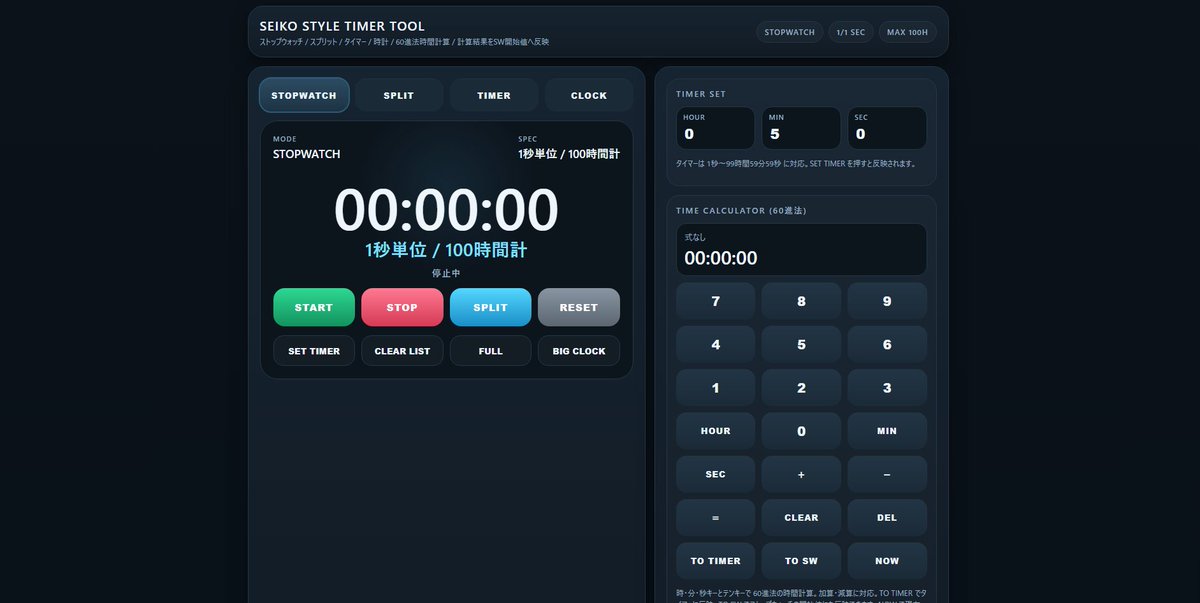Click the calculator display showing 00:00:00
1200x603 pixels.
(801, 250)
